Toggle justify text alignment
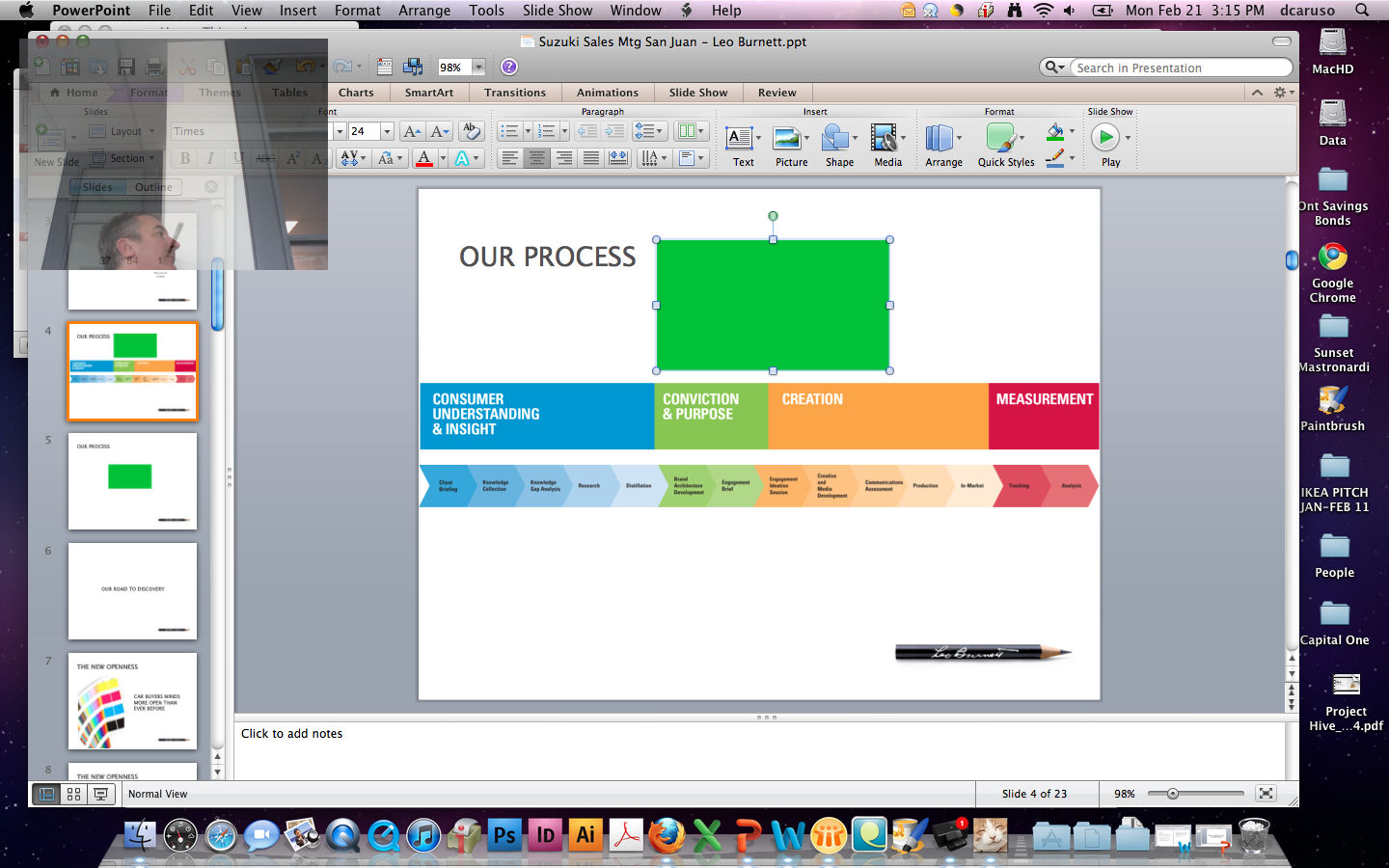 tap(591, 158)
